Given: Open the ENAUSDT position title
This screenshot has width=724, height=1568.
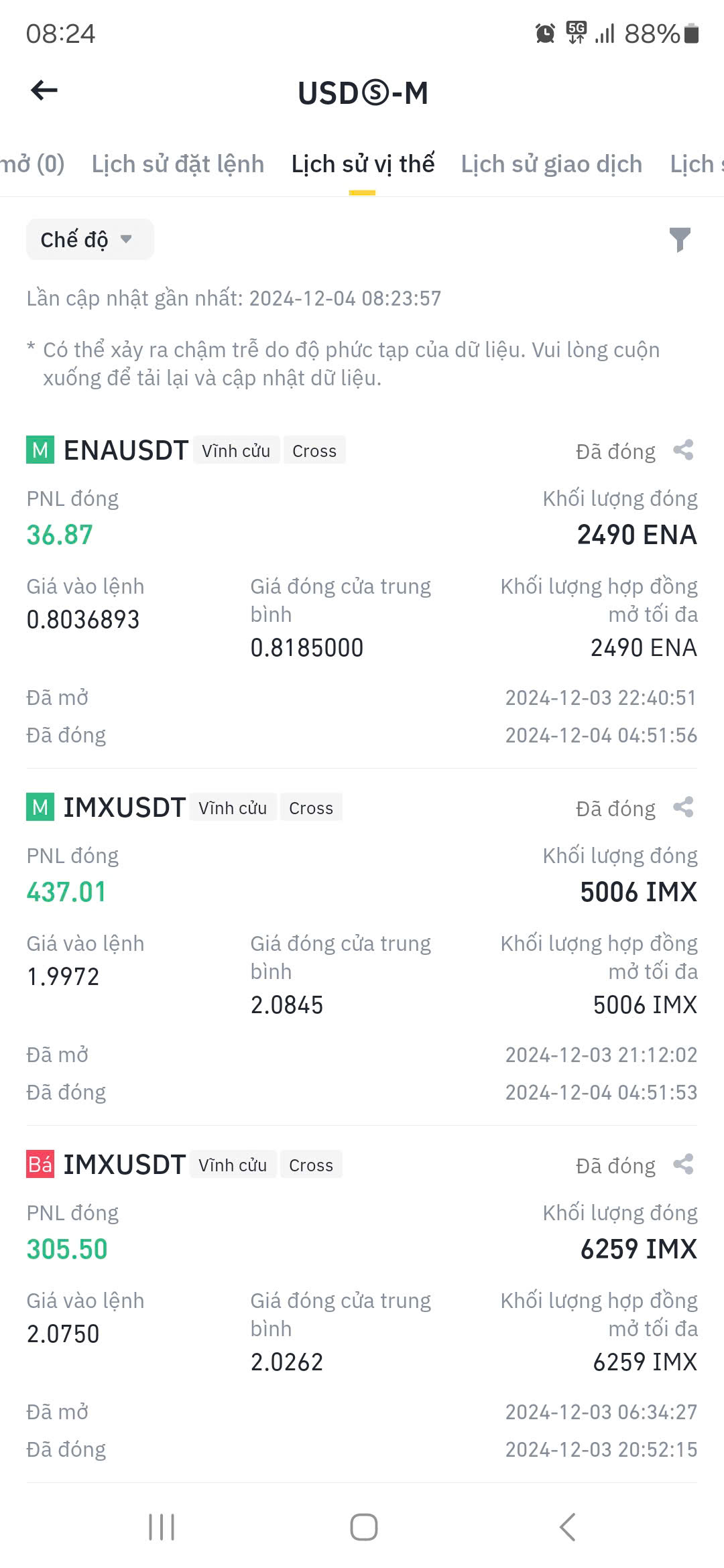Looking at the screenshot, I should coord(125,450).
